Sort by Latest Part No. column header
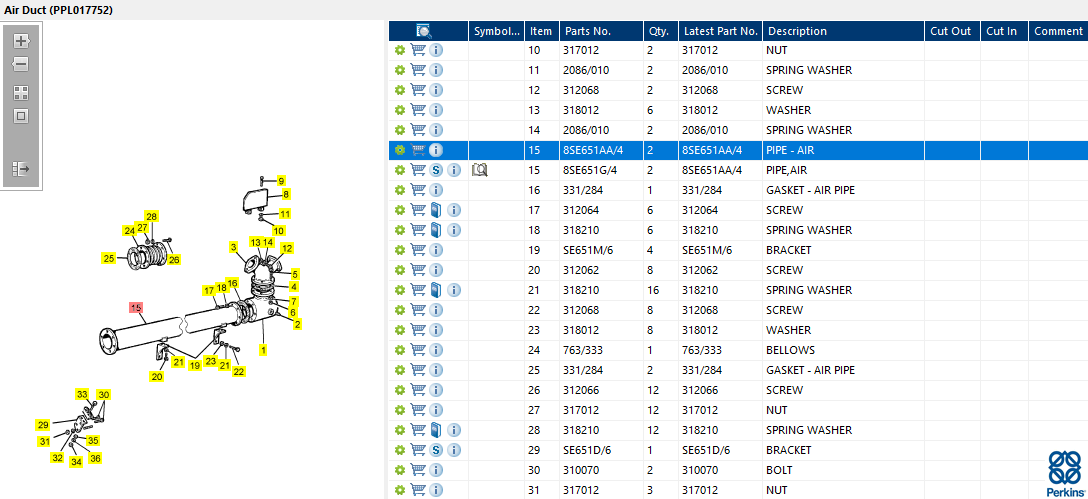Viewport: 1088px width, 499px height. pyautogui.click(x=720, y=31)
